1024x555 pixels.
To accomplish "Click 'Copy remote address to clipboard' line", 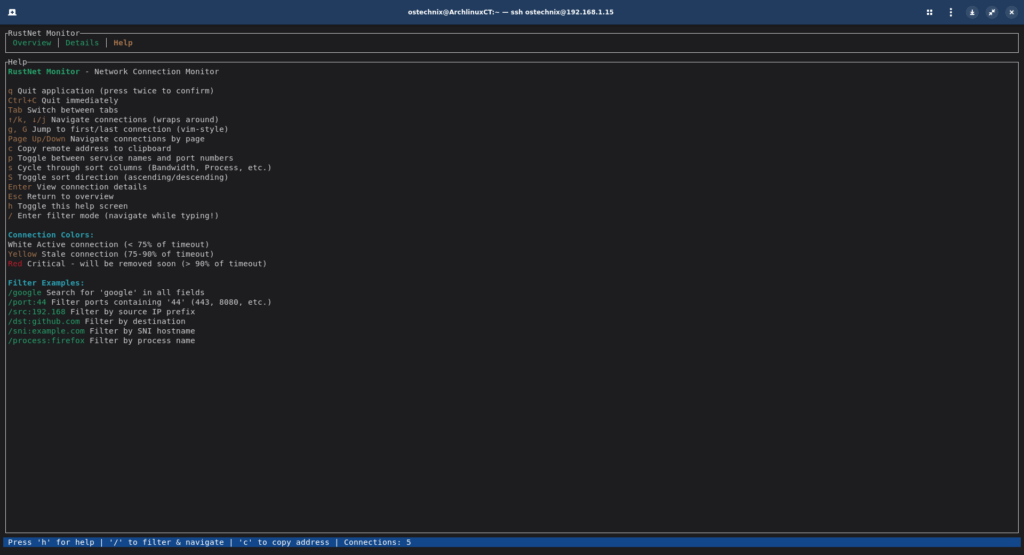I will (x=89, y=148).
